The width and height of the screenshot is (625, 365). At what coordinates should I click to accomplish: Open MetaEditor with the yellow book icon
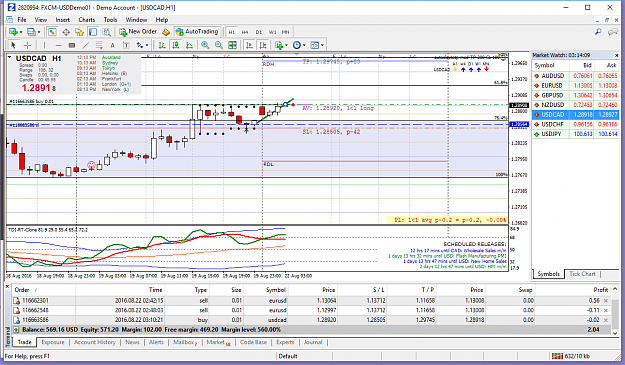click(166, 32)
